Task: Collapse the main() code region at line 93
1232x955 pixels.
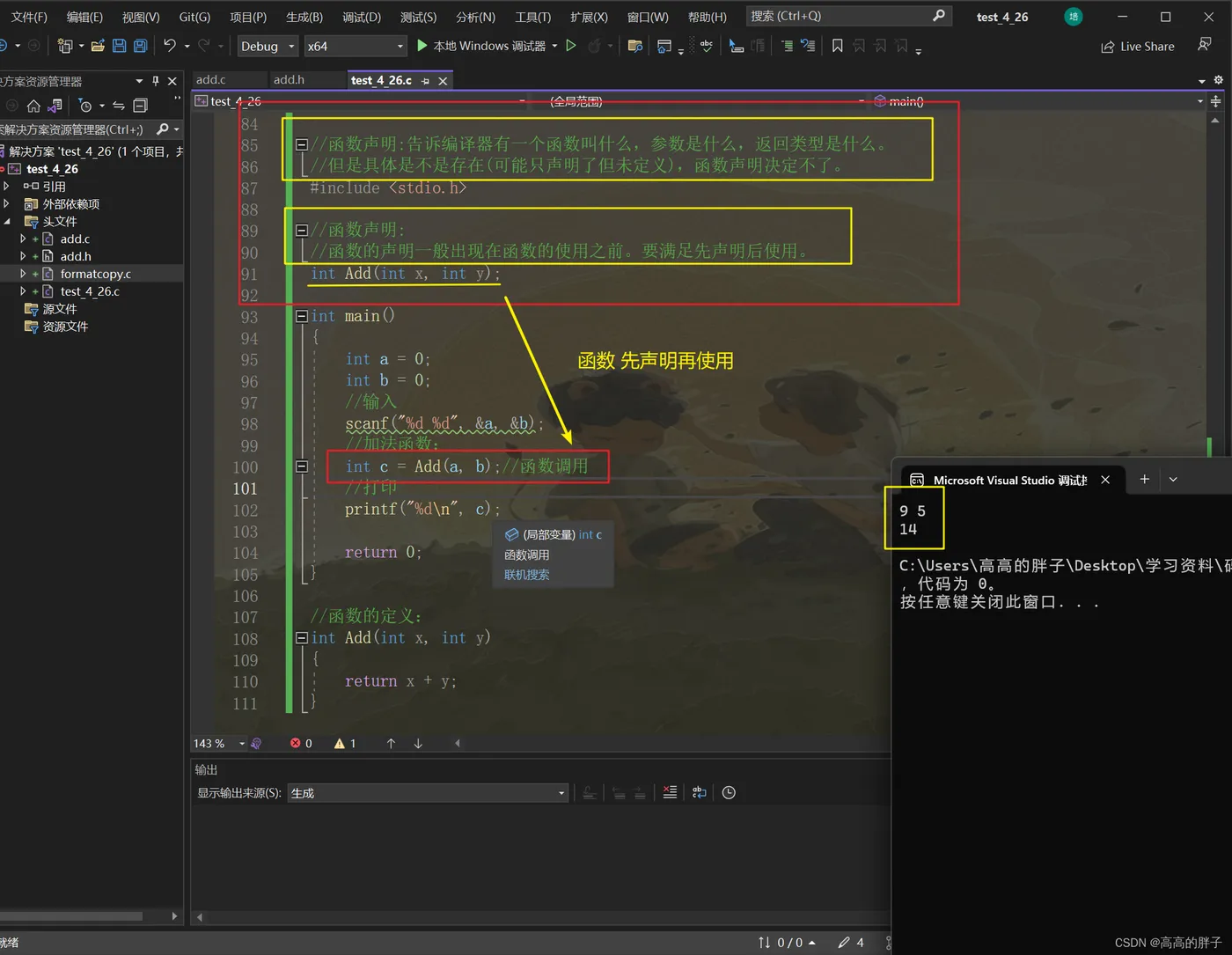Action: pyautogui.click(x=302, y=316)
